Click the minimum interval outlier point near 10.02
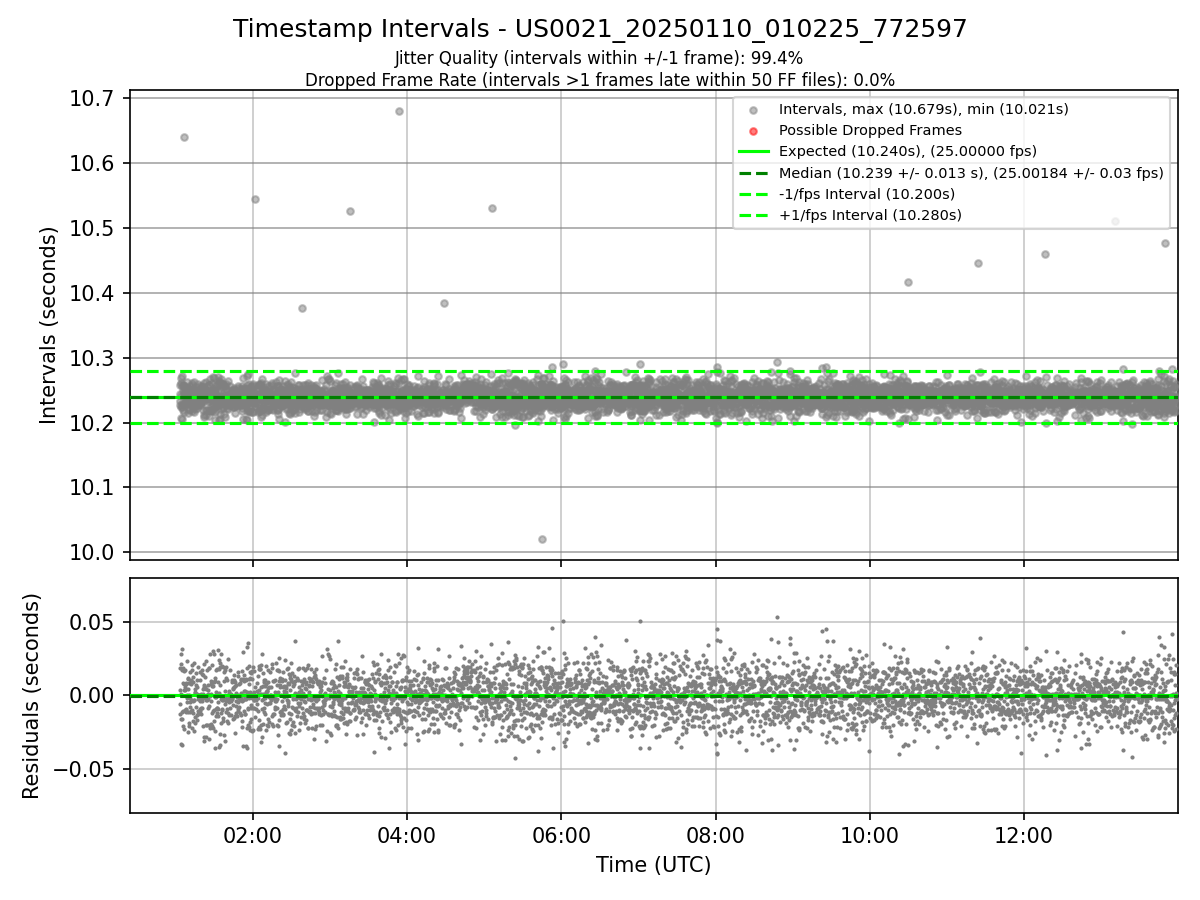The height and width of the screenshot is (900, 1200). (542, 539)
